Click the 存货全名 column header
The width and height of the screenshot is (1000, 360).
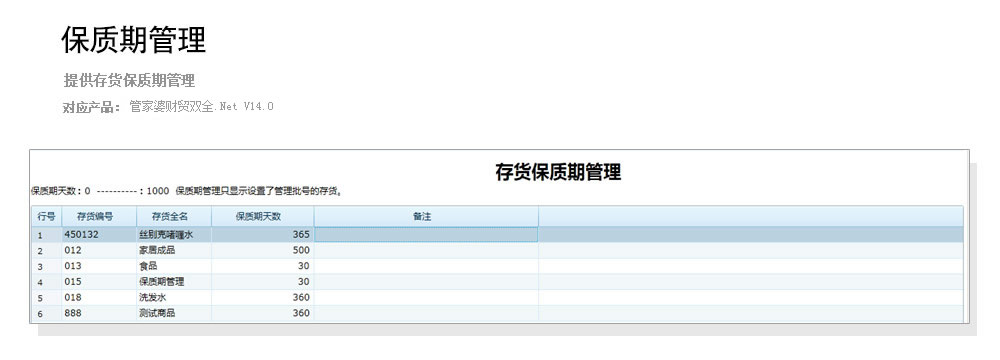coord(173,216)
